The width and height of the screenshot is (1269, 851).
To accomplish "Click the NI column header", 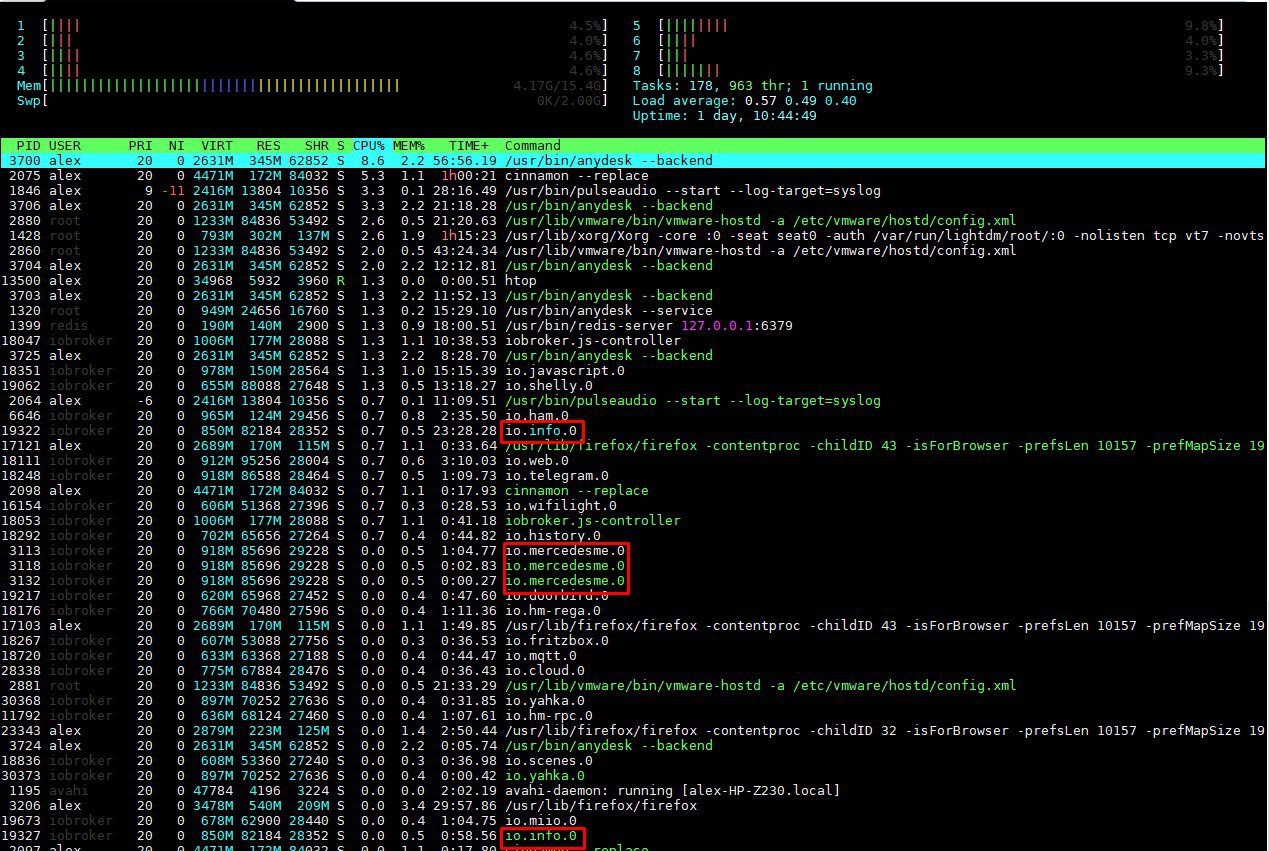I will tap(176, 145).
